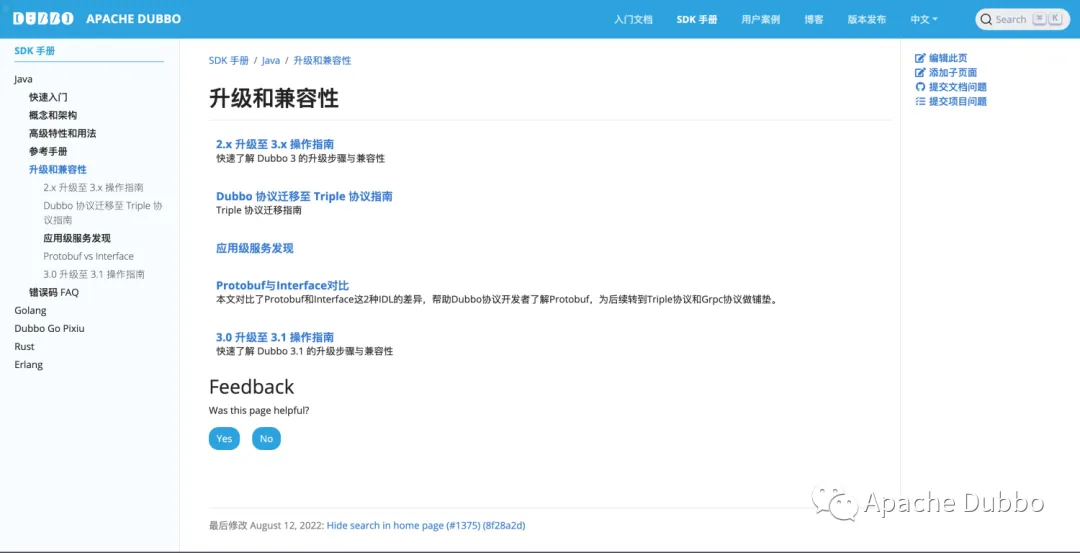Select sidebar item Protobuf vs Interface

pos(88,256)
